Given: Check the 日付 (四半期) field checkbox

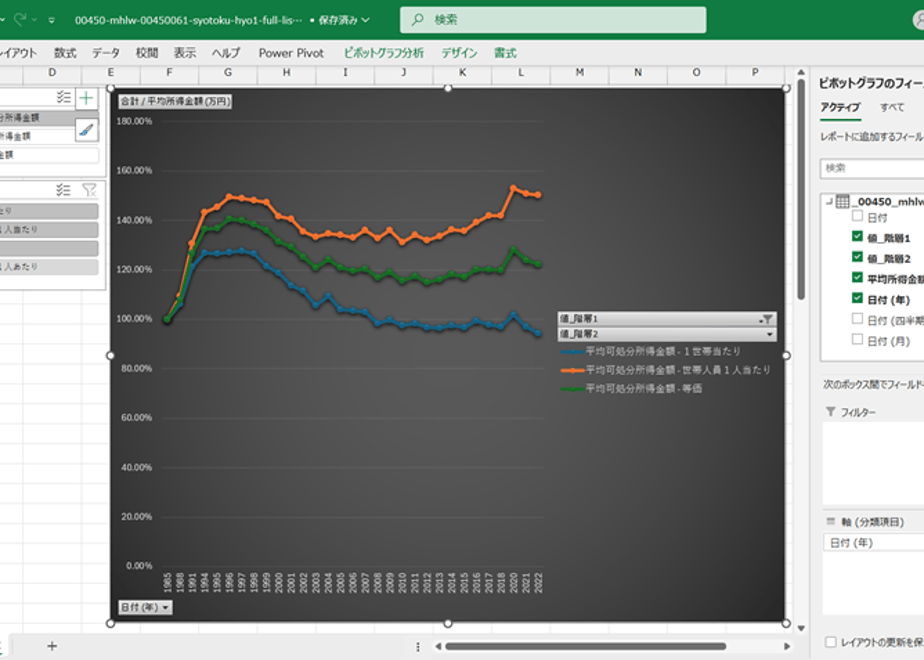Looking at the screenshot, I should [857, 319].
